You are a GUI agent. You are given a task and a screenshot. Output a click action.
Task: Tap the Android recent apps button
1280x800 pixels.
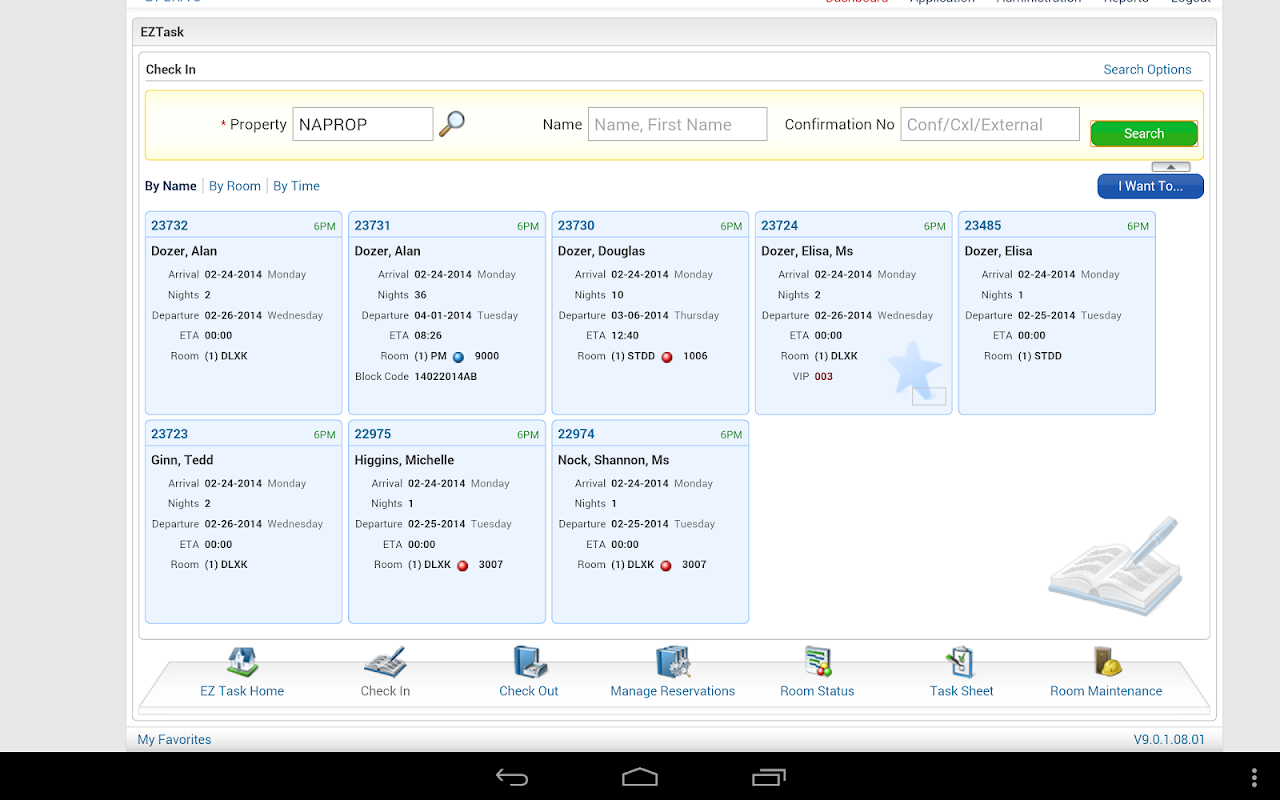[769, 777]
